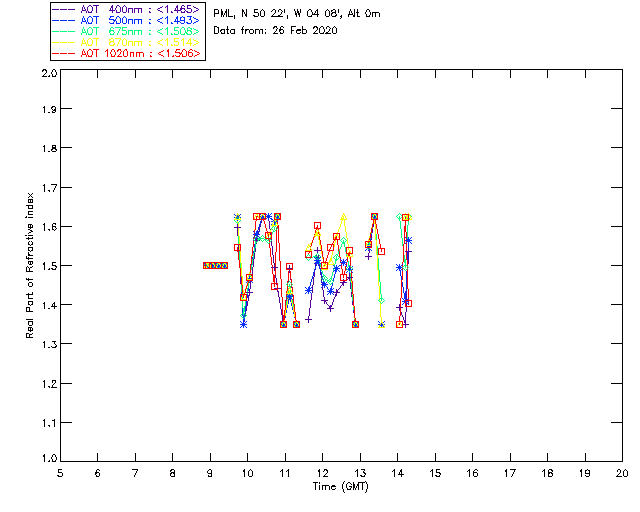Click the red dashed line swatch in legend

(64, 53)
